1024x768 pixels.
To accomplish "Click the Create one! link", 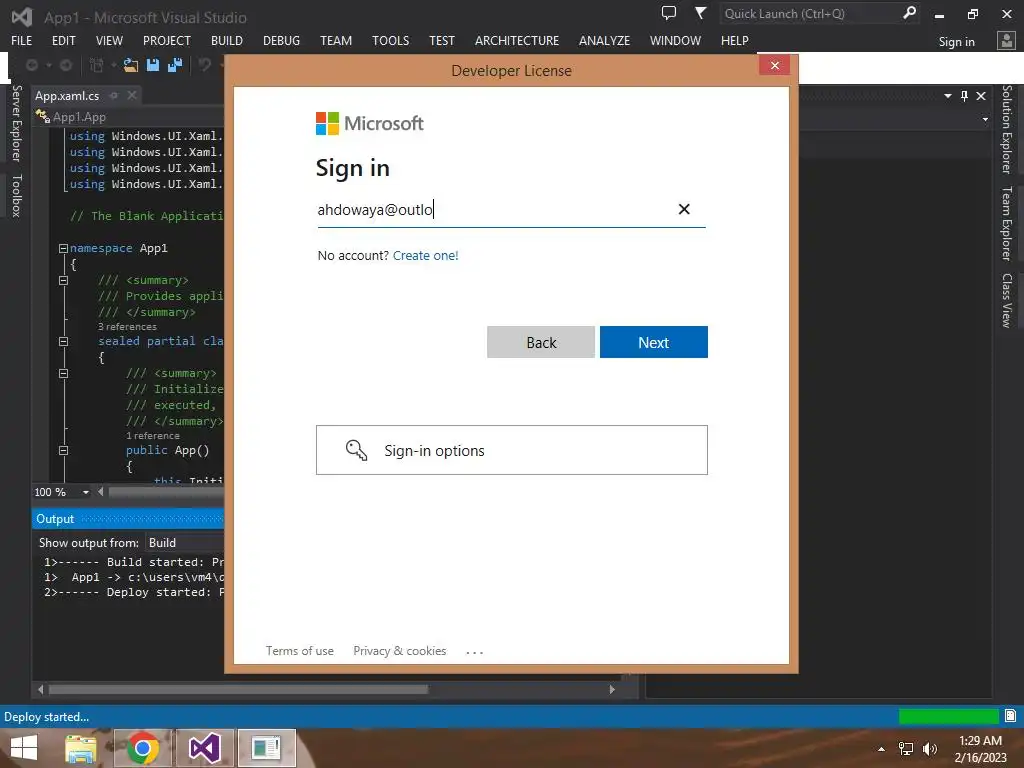I will pos(426,255).
